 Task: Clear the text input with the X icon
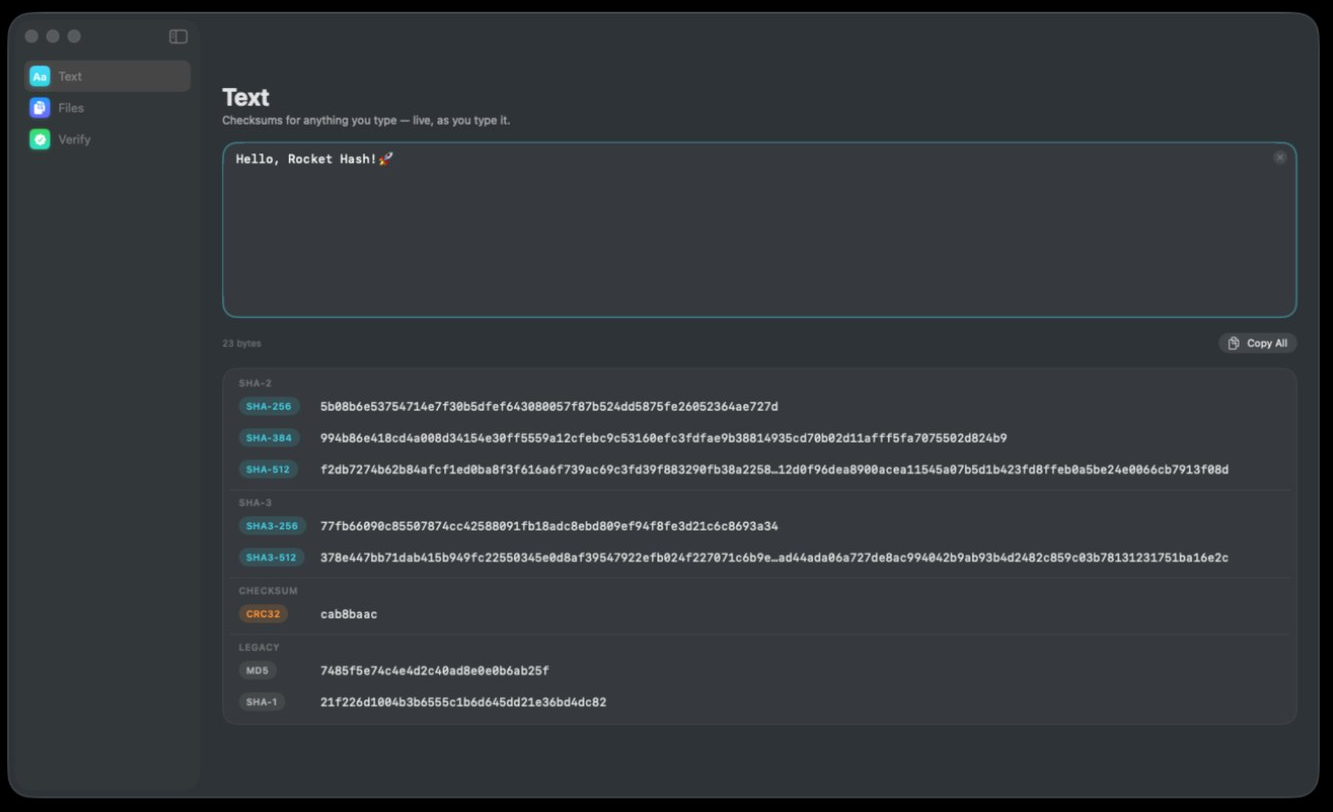[x=1280, y=157]
